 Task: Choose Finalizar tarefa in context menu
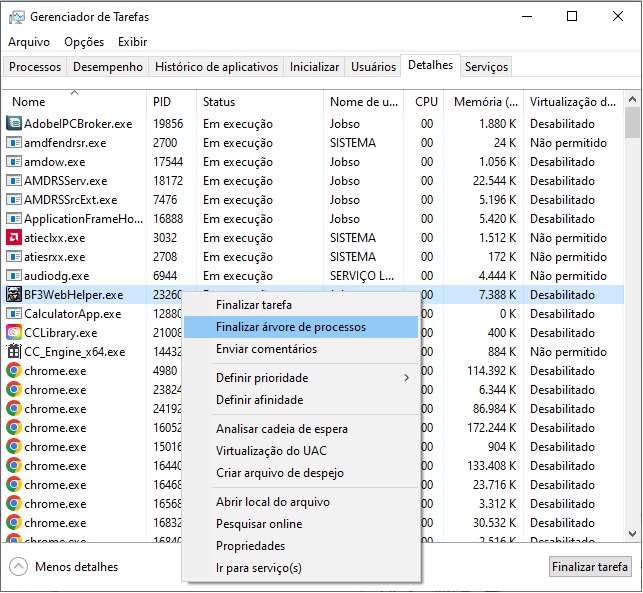pos(301,305)
